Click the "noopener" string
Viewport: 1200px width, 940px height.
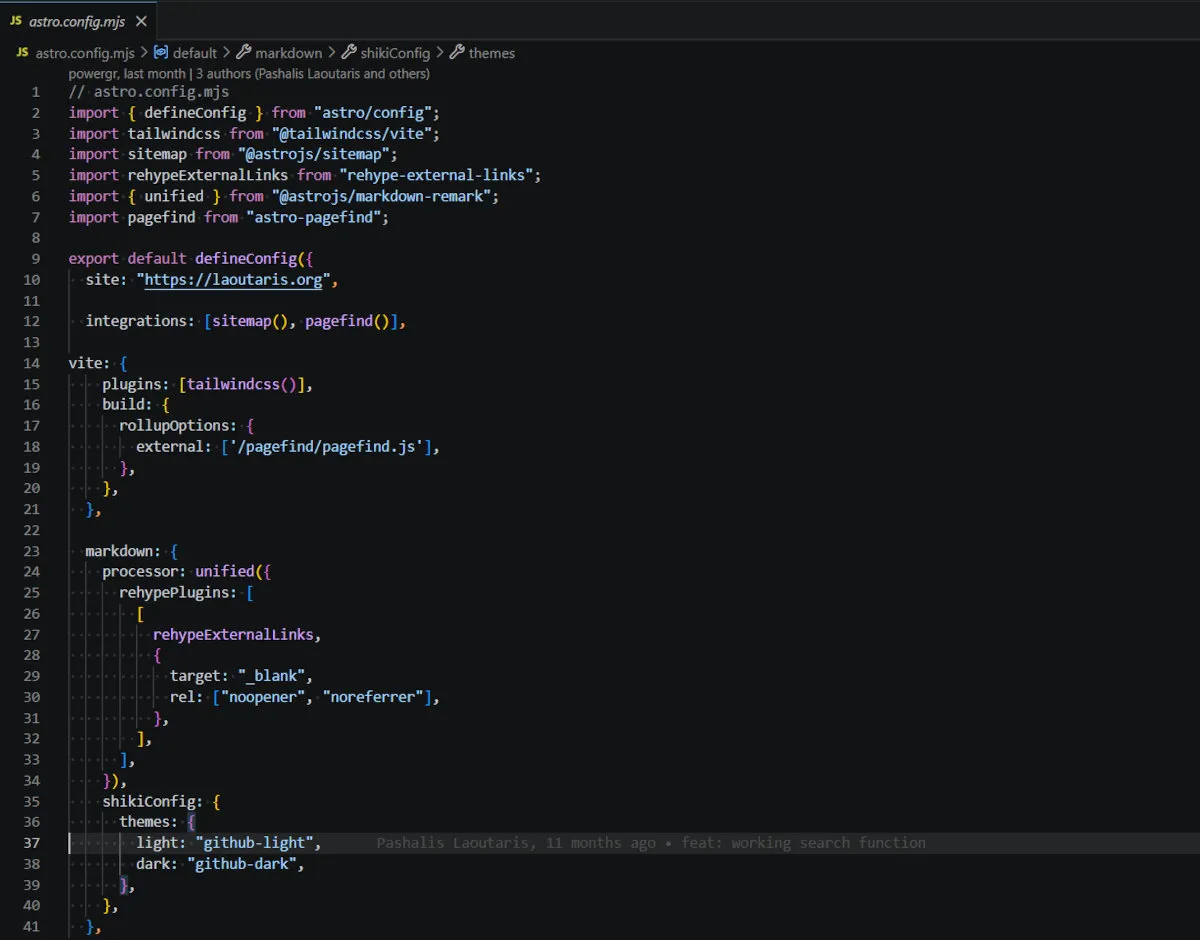click(x=263, y=697)
